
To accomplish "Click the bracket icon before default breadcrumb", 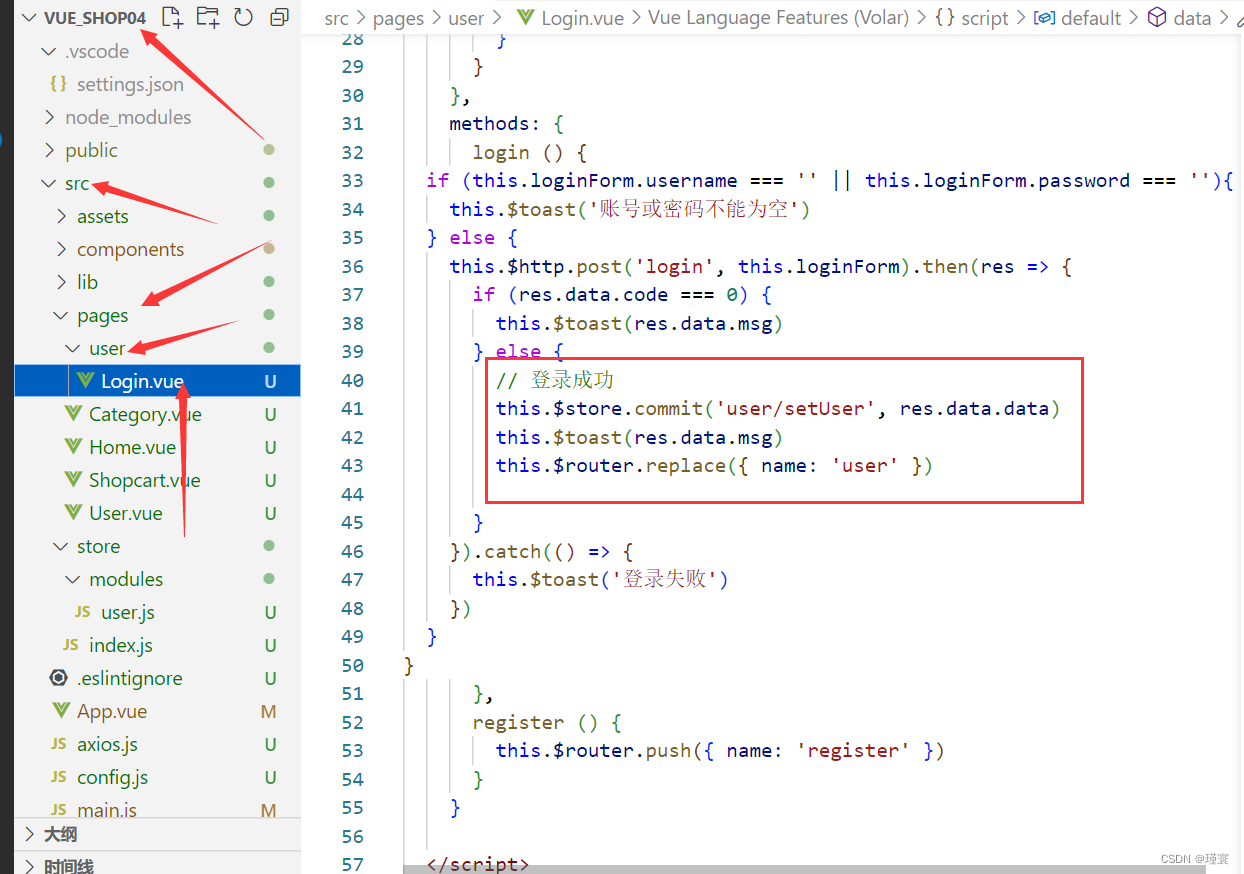I will (x=1045, y=18).
